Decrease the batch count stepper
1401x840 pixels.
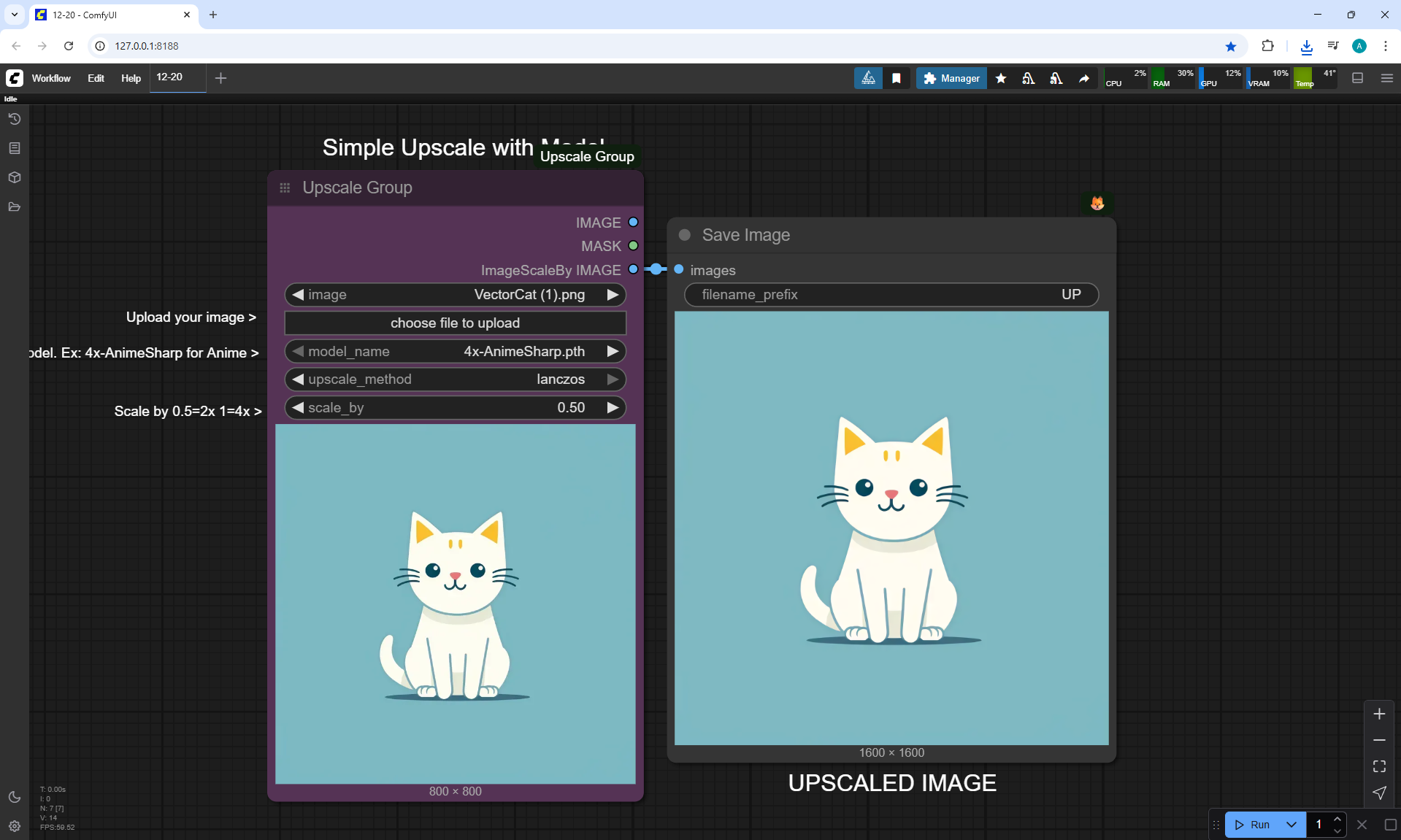(1337, 831)
